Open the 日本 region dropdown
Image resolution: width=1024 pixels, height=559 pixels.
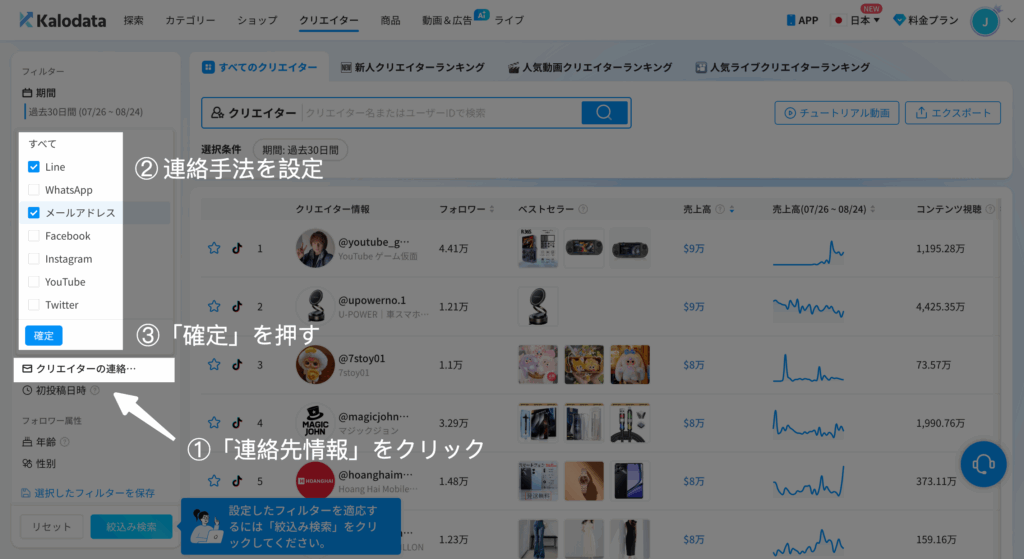click(x=857, y=20)
